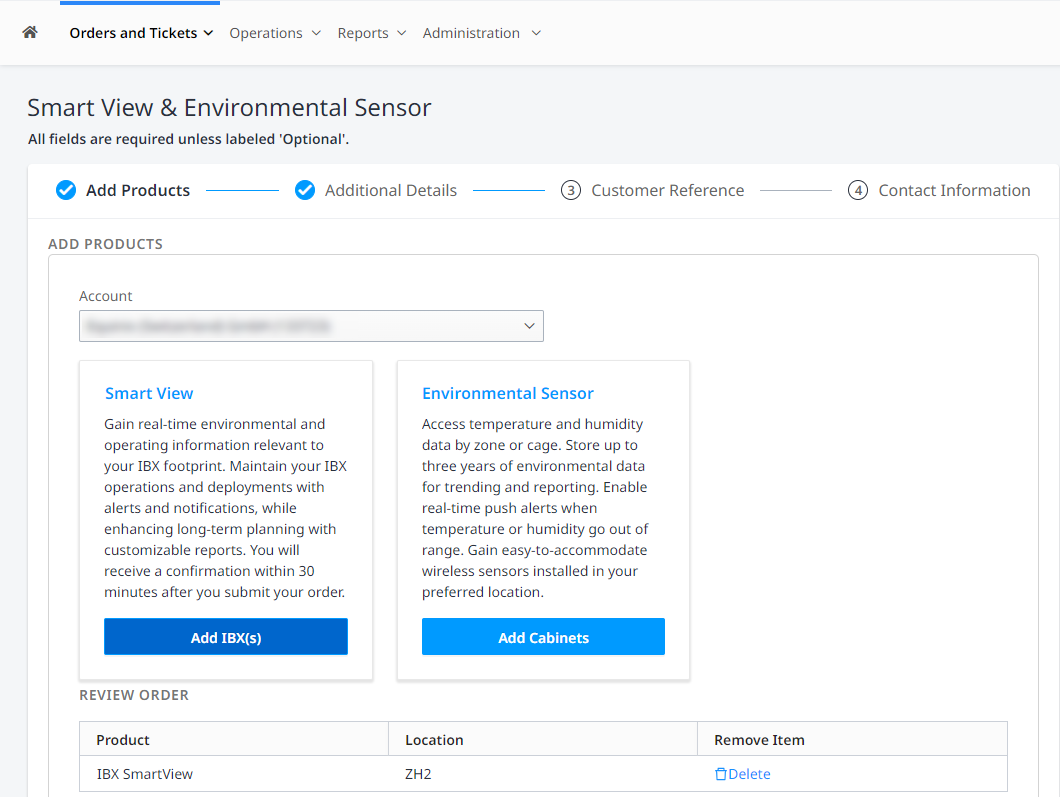
Task: Click the Location column header
Action: pos(543,740)
